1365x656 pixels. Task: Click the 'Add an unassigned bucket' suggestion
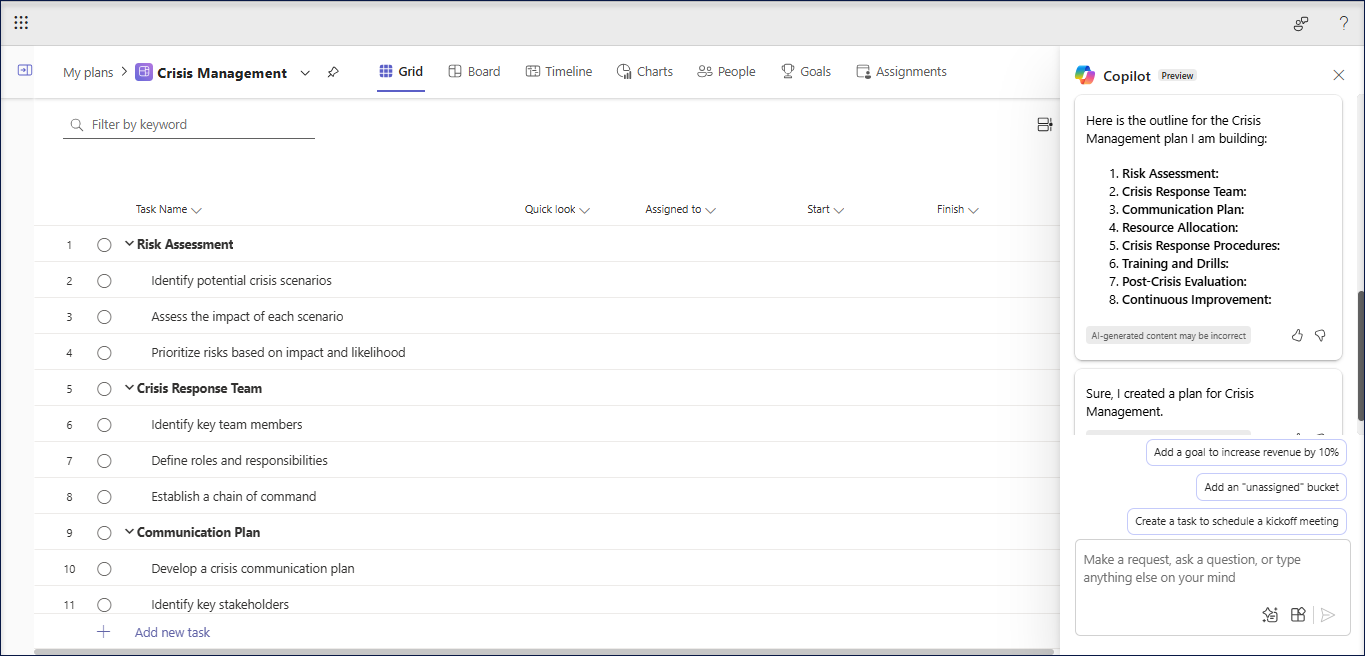[1271, 487]
